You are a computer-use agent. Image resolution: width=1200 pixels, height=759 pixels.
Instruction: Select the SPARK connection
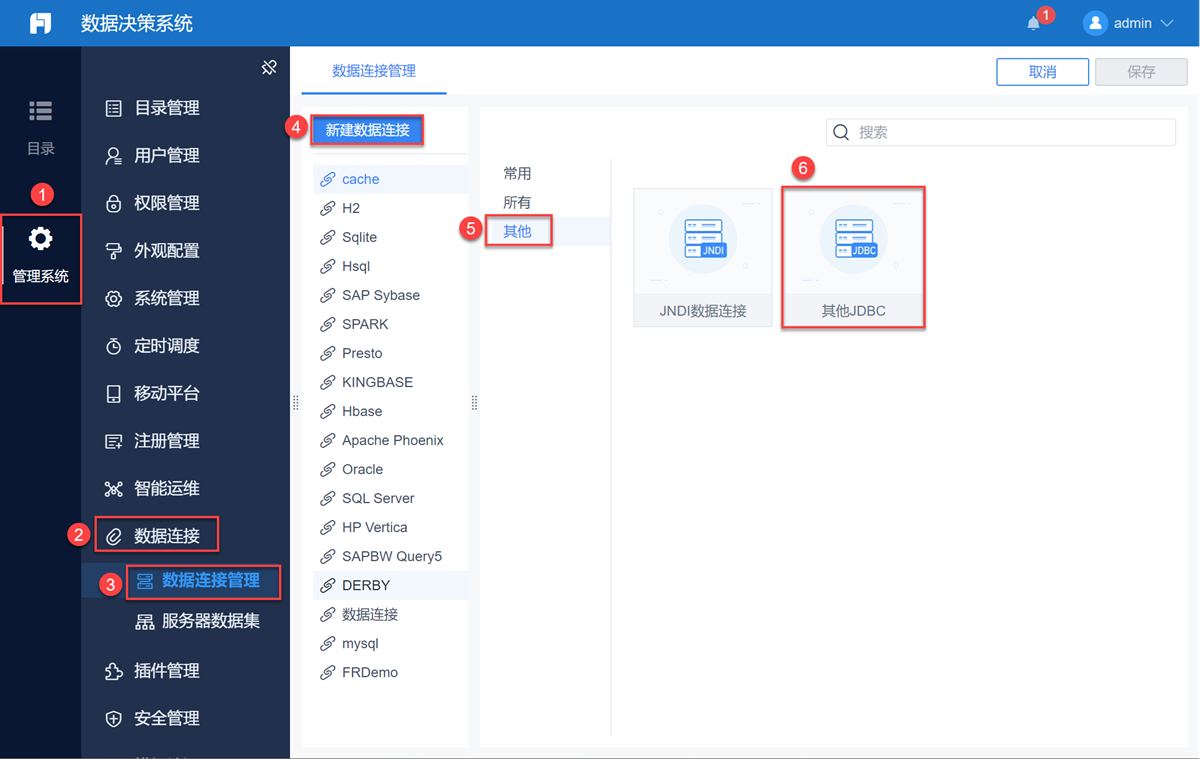(x=390, y=325)
